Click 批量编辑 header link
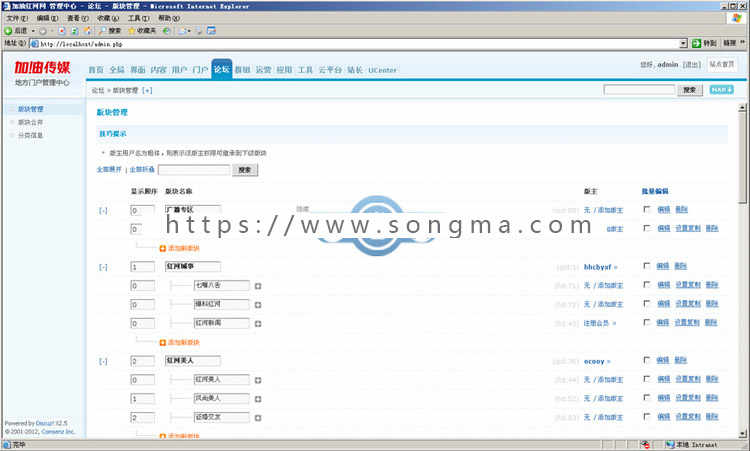Viewport: 750px width, 451px height. (655, 191)
